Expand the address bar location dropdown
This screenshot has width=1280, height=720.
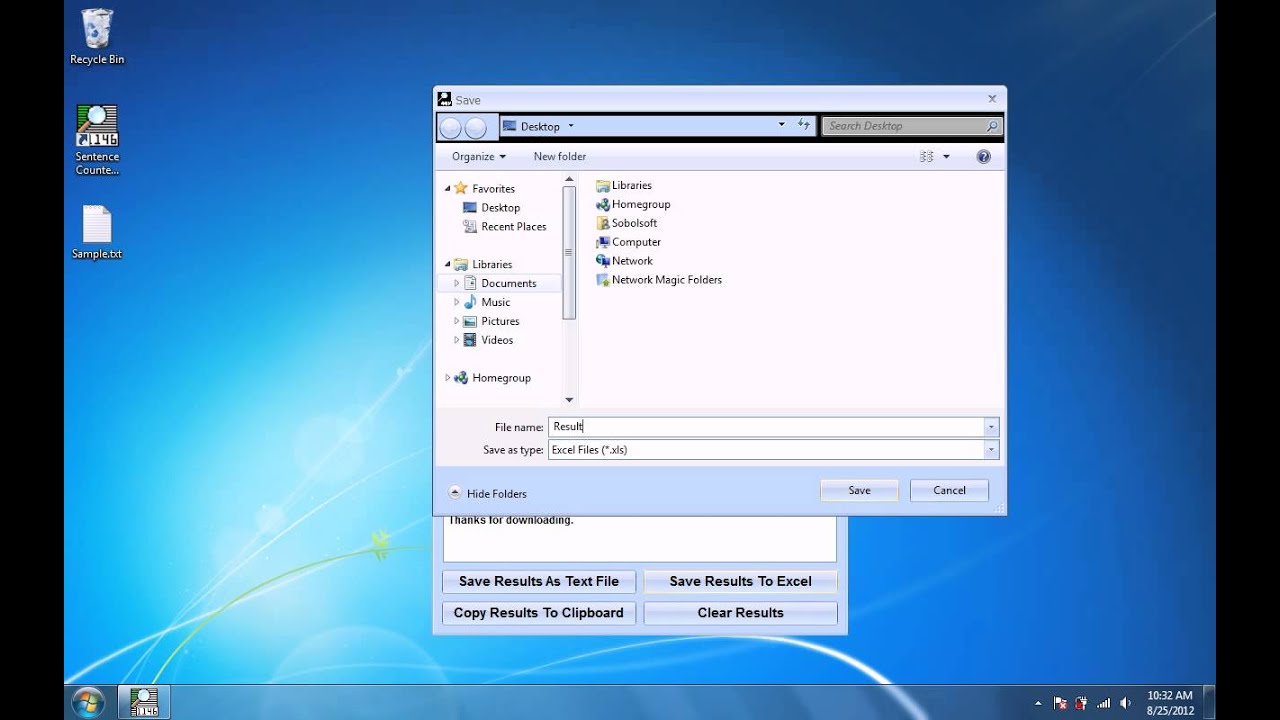click(x=781, y=126)
